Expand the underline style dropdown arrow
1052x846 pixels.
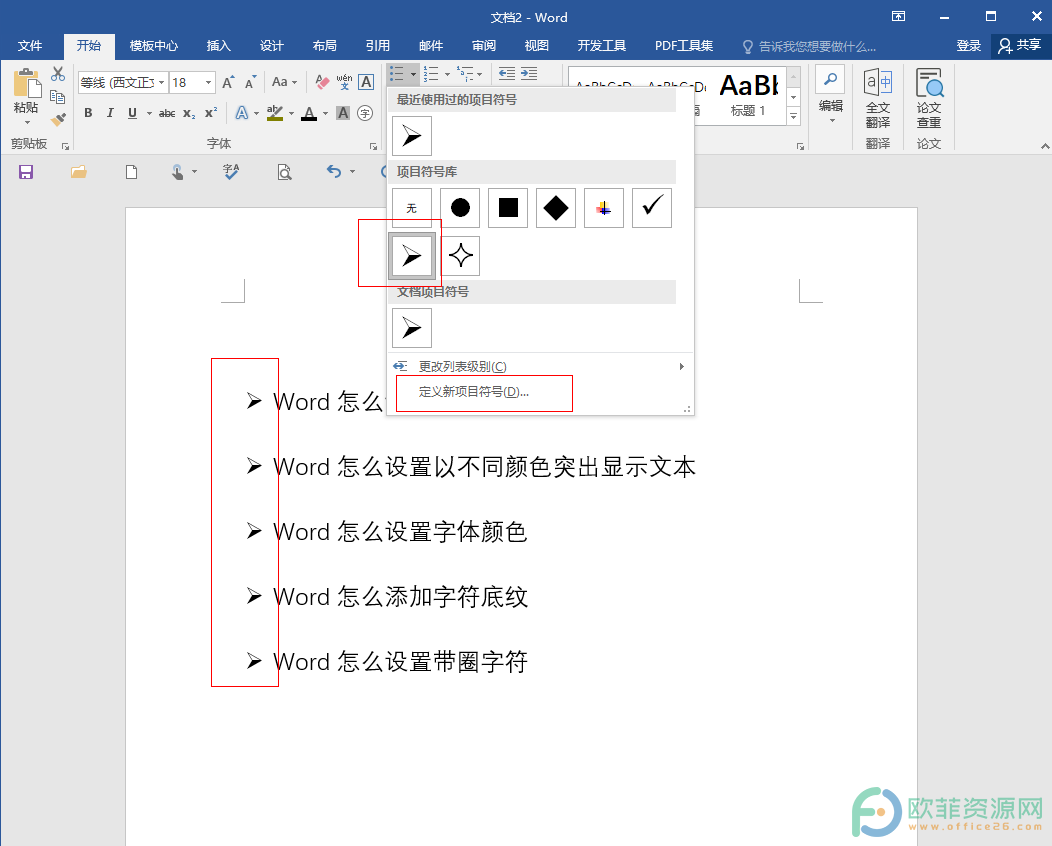pyautogui.click(x=149, y=113)
